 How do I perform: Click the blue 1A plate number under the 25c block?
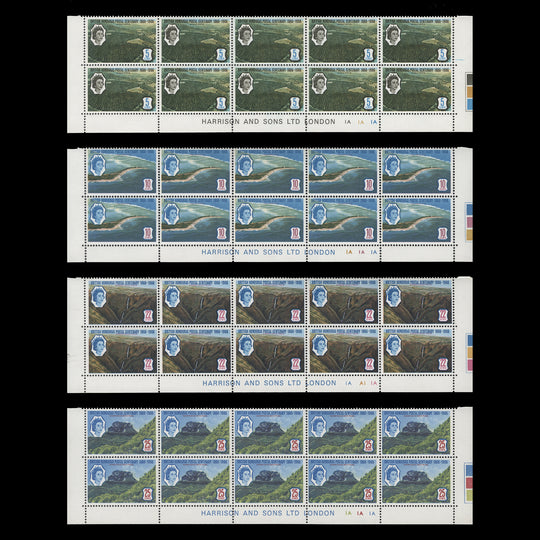click(x=373, y=513)
